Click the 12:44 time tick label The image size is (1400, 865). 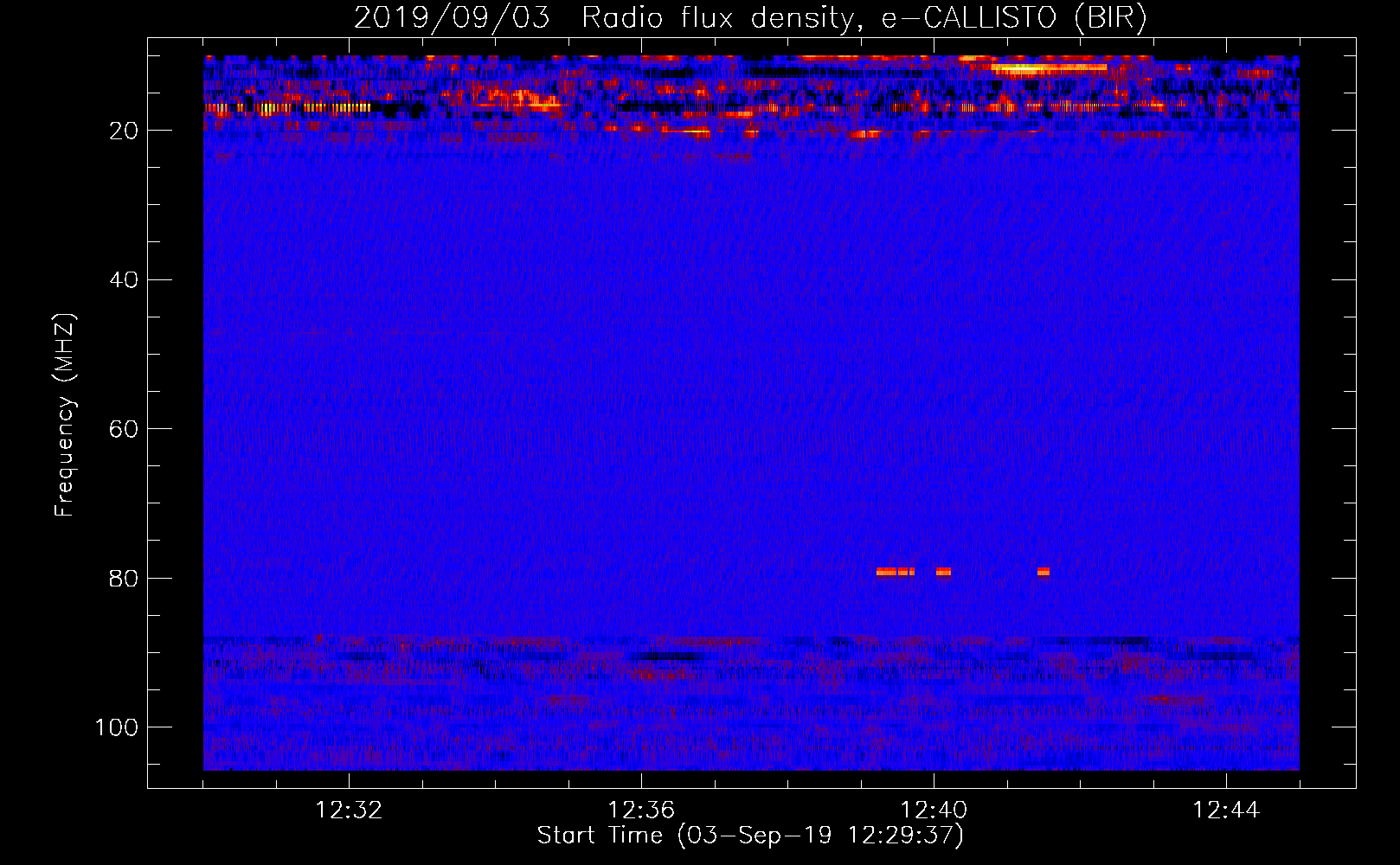pyautogui.click(x=1226, y=811)
